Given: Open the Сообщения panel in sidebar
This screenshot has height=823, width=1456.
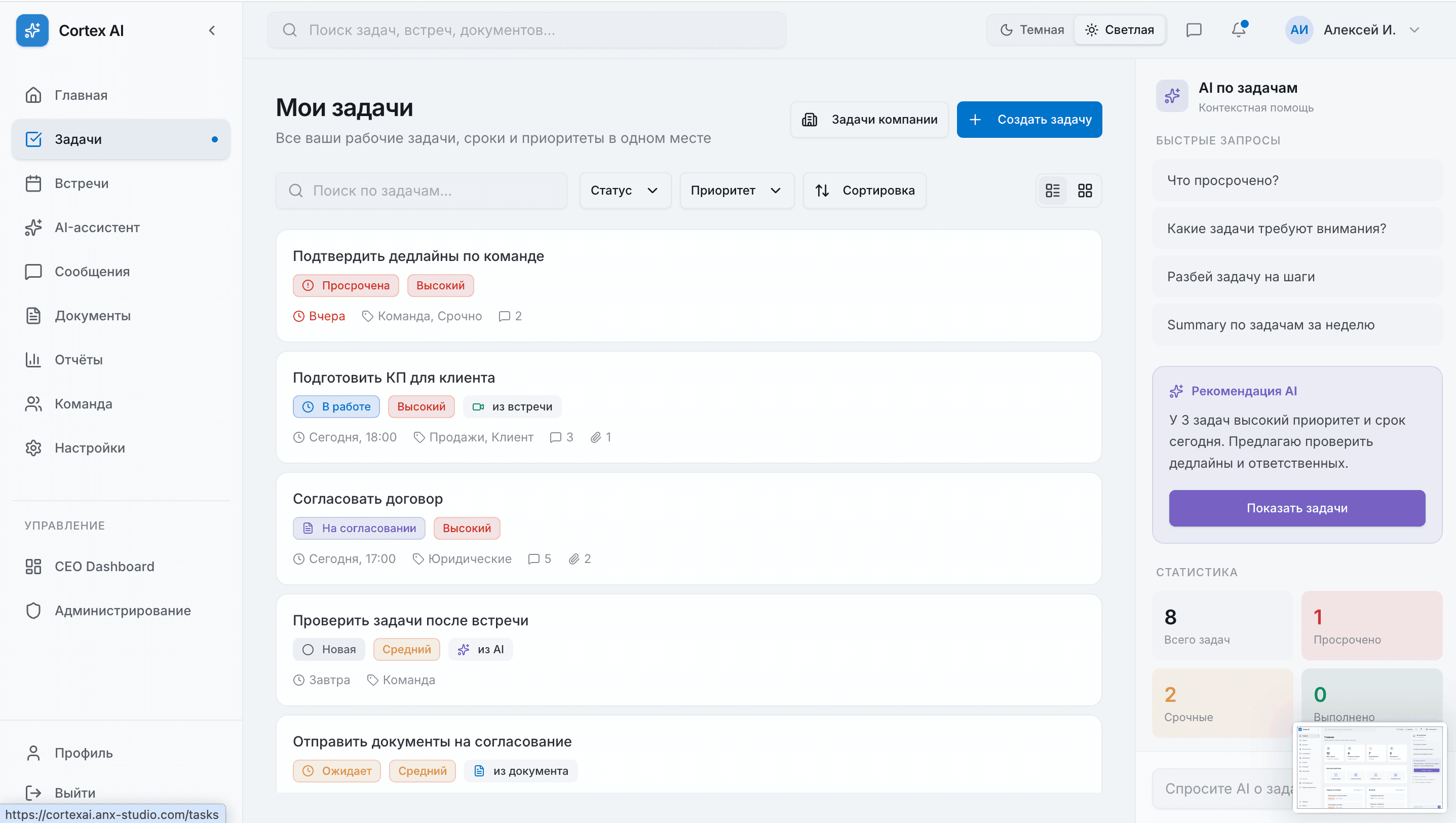Looking at the screenshot, I should pyautogui.click(x=92, y=271).
